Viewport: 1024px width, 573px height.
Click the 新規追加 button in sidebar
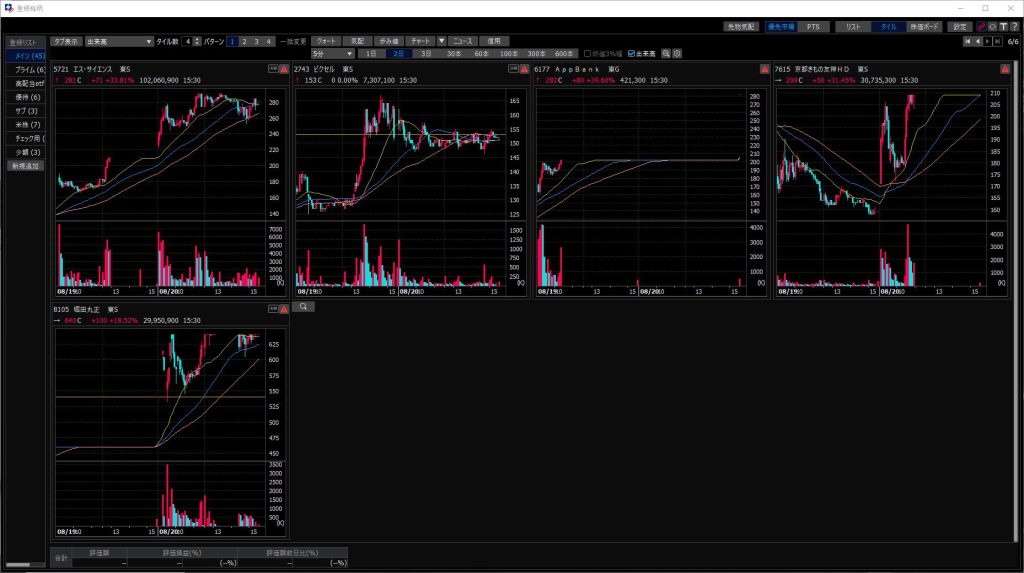click(x=26, y=166)
